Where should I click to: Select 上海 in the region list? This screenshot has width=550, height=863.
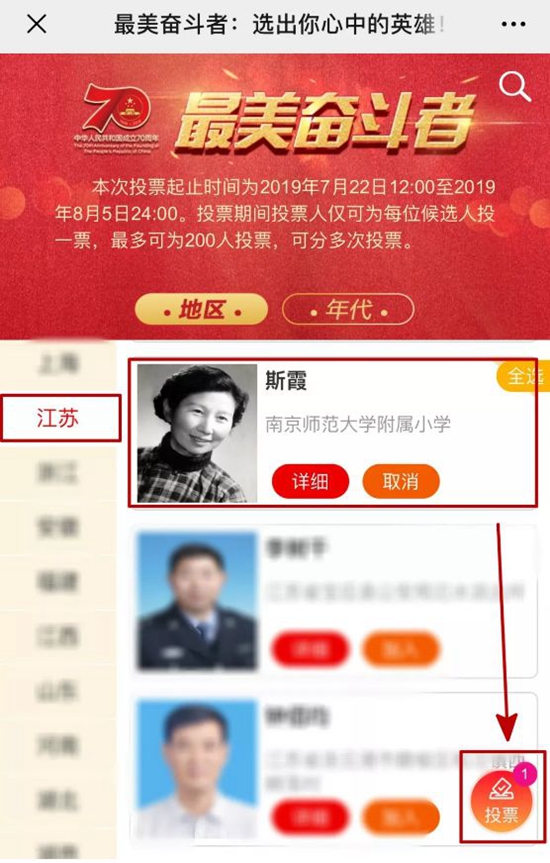tap(58, 364)
